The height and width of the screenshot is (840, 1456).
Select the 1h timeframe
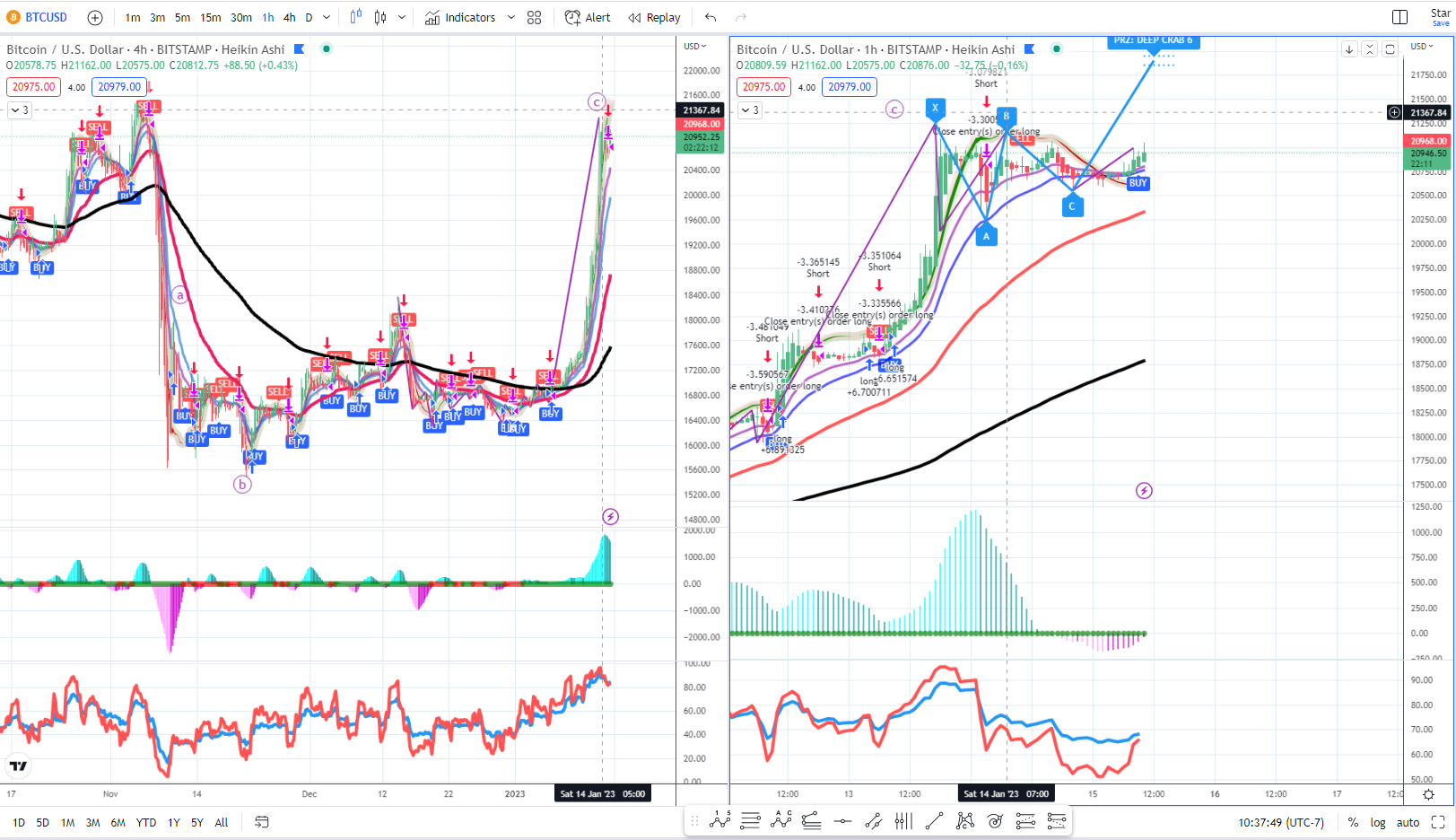click(x=268, y=17)
